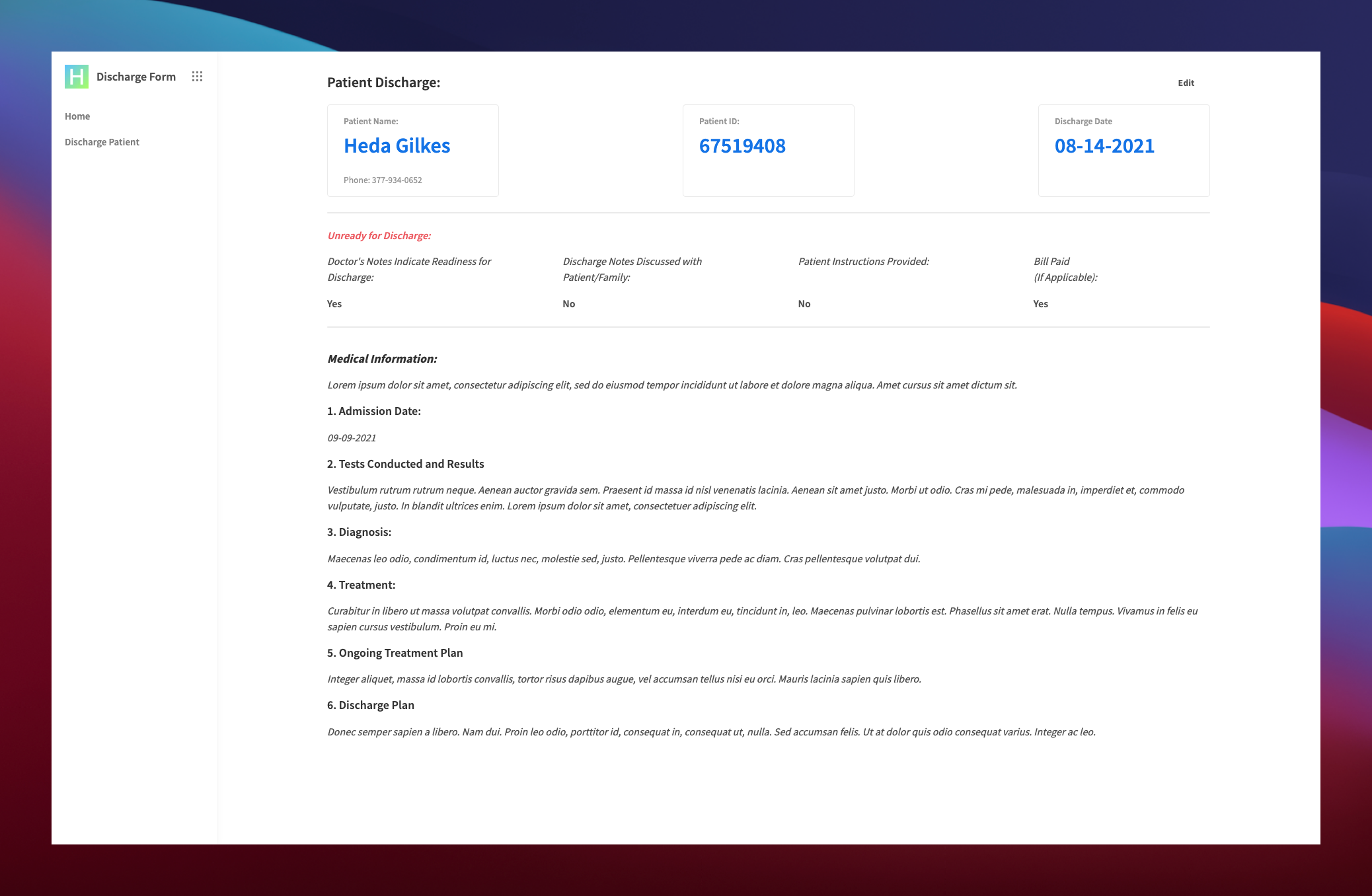Screen dimensions: 1372x896
Task: Click the Discharge Date label
Action: coord(1083,122)
